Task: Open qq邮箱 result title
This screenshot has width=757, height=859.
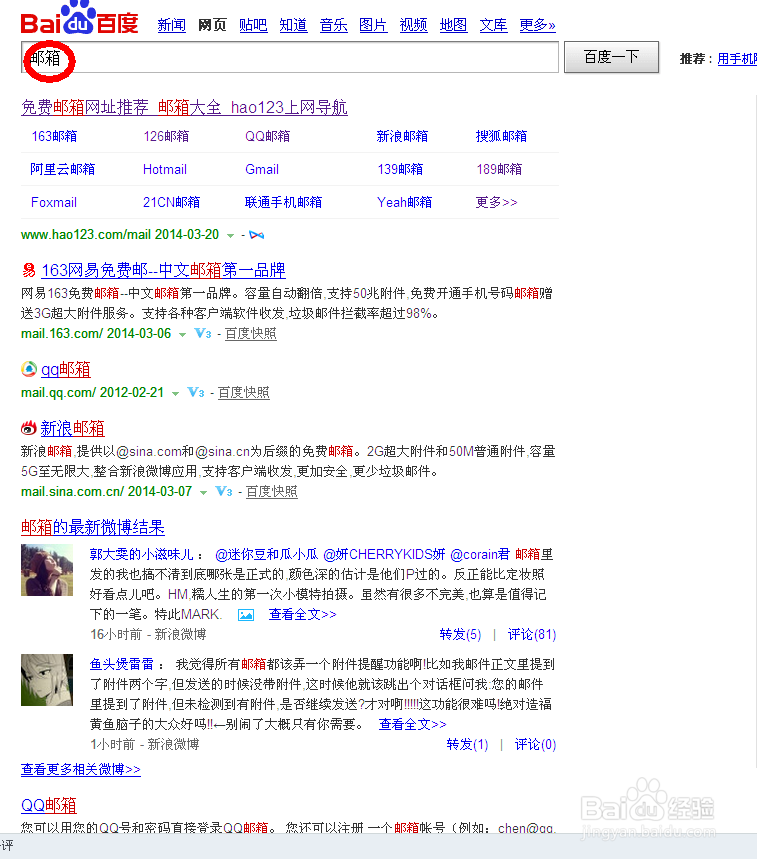Action: coord(66,370)
